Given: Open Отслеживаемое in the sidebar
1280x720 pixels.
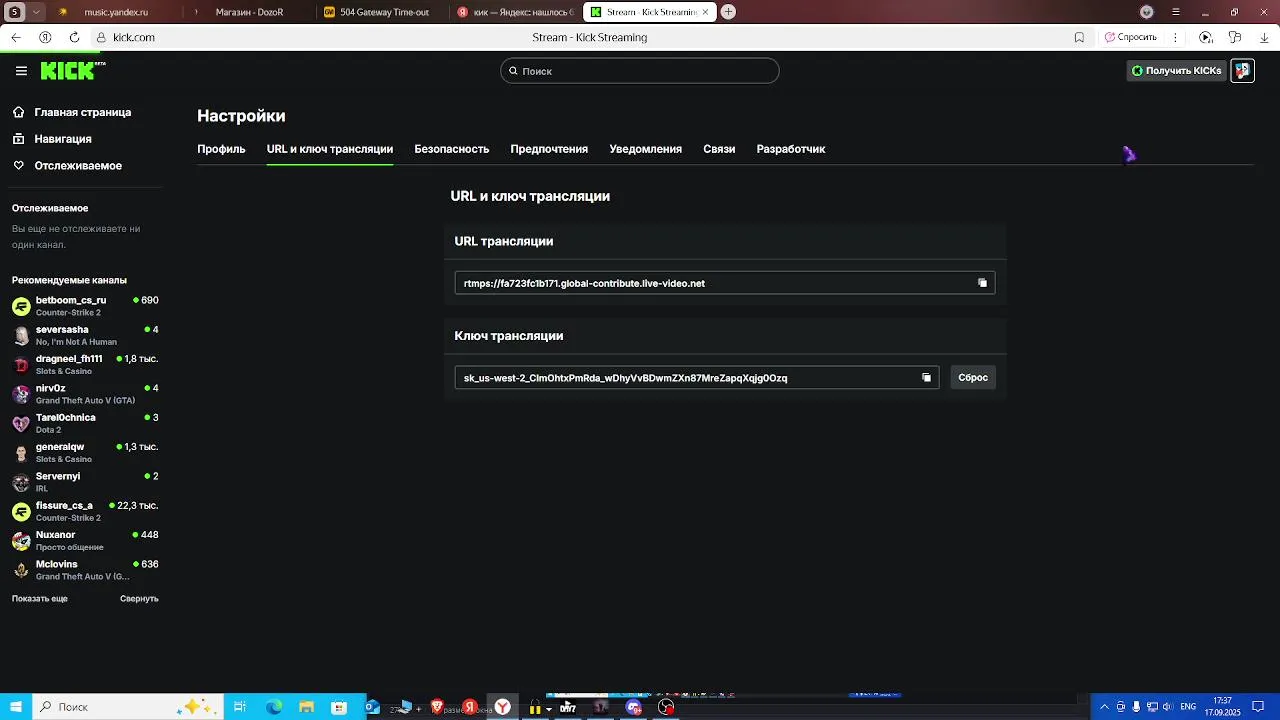Looking at the screenshot, I should click(77, 166).
